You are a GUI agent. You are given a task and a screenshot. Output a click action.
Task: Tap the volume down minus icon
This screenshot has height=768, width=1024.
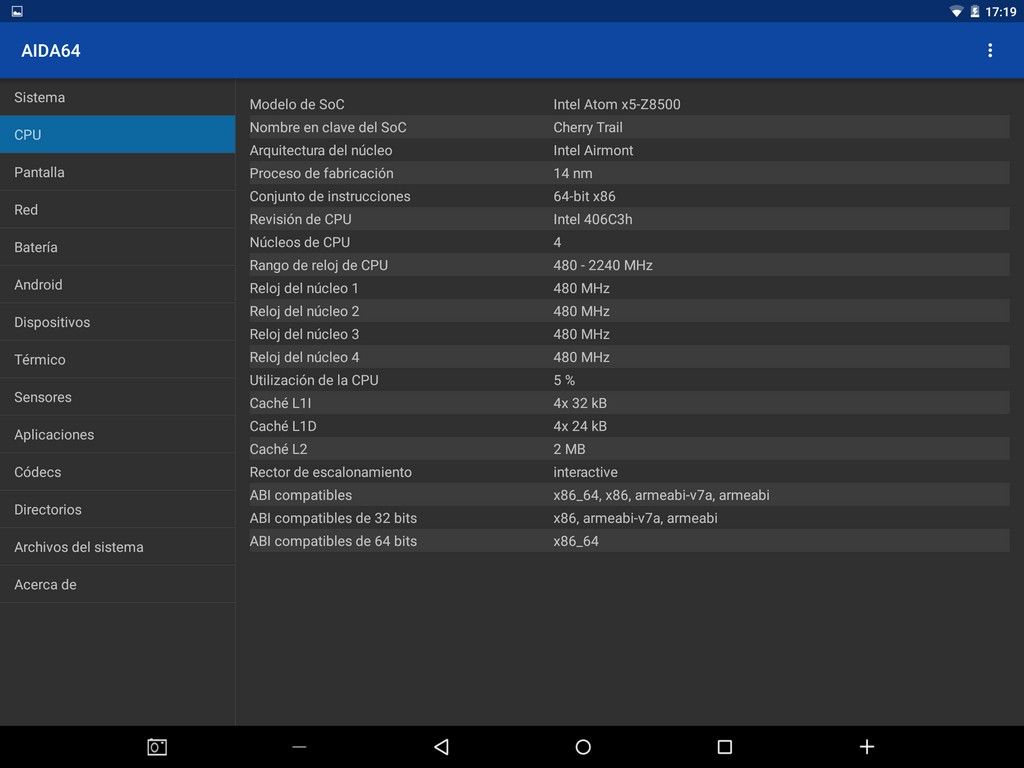pyautogui.click(x=299, y=746)
